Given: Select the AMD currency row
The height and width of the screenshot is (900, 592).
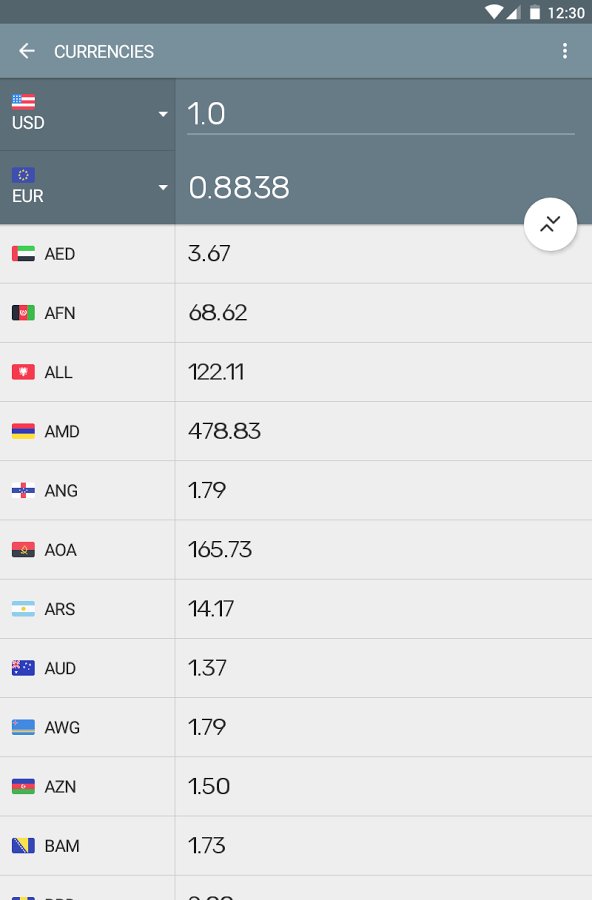Looking at the screenshot, I should click(x=296, y=431).
